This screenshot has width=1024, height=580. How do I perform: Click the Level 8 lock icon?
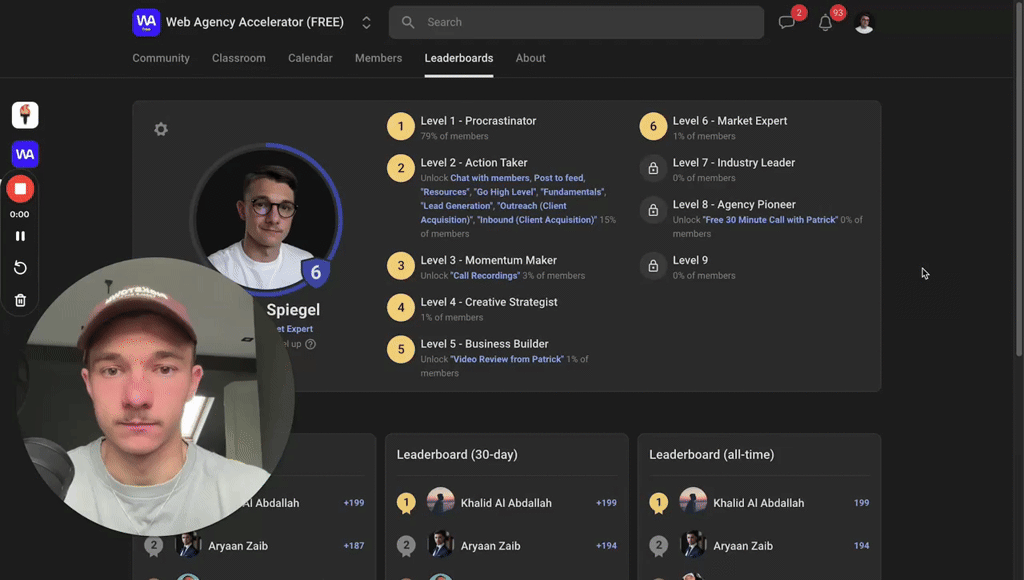click(x=653, y=210)
